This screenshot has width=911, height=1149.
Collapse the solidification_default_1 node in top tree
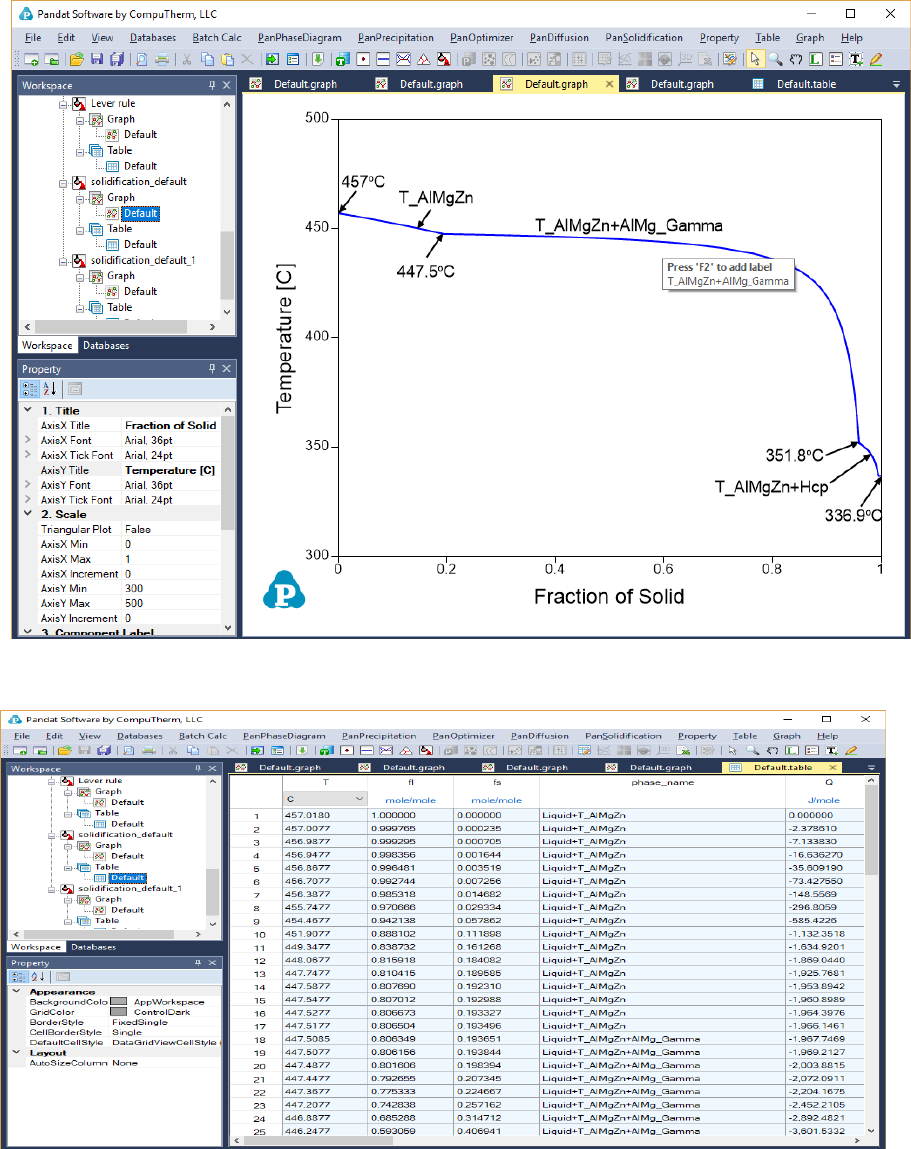pyautogui.click(x=64, y=261)
